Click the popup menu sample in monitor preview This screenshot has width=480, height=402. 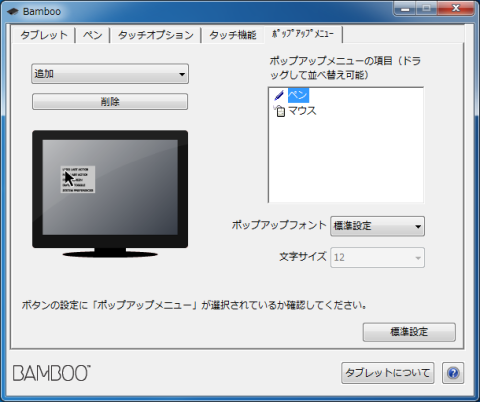tap(78, 179)
